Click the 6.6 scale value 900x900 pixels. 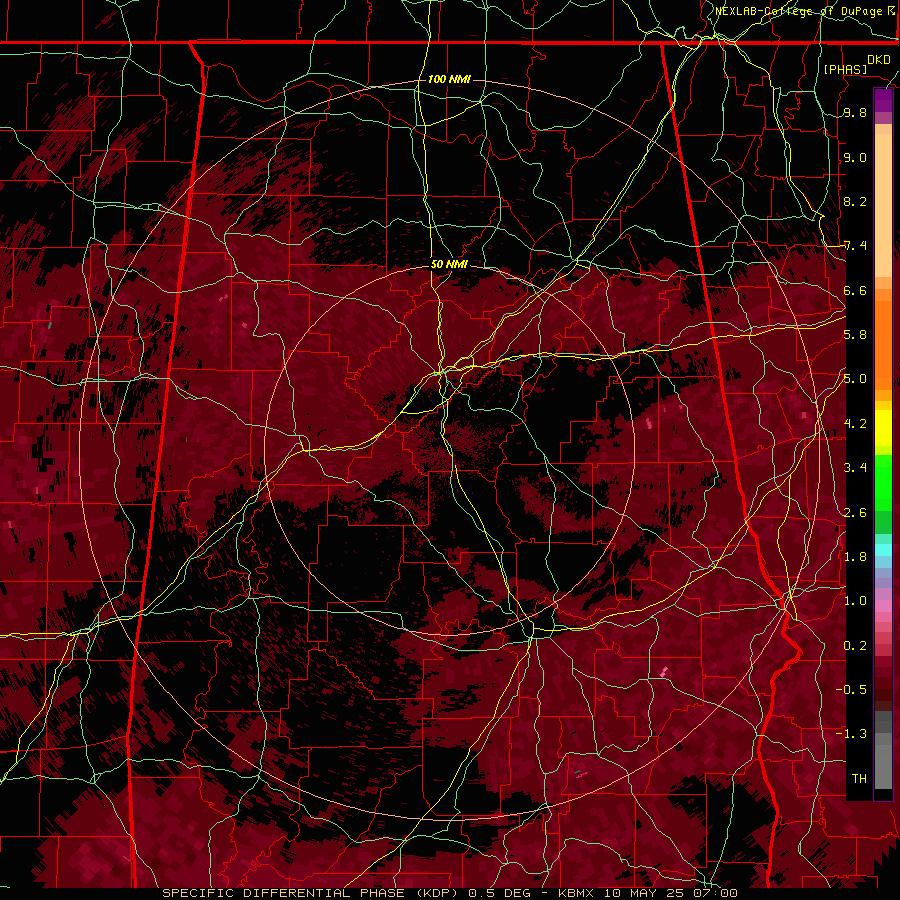tap(855, 290)
